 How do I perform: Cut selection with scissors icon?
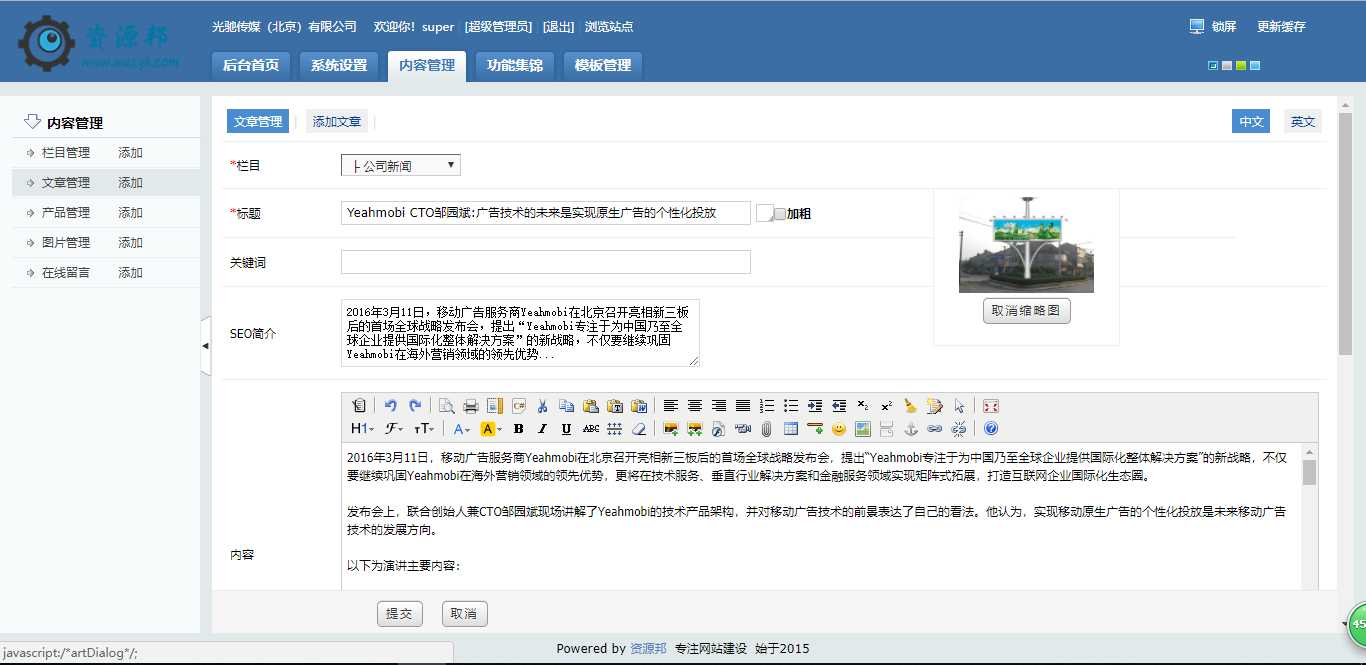(x=542, y=406)
